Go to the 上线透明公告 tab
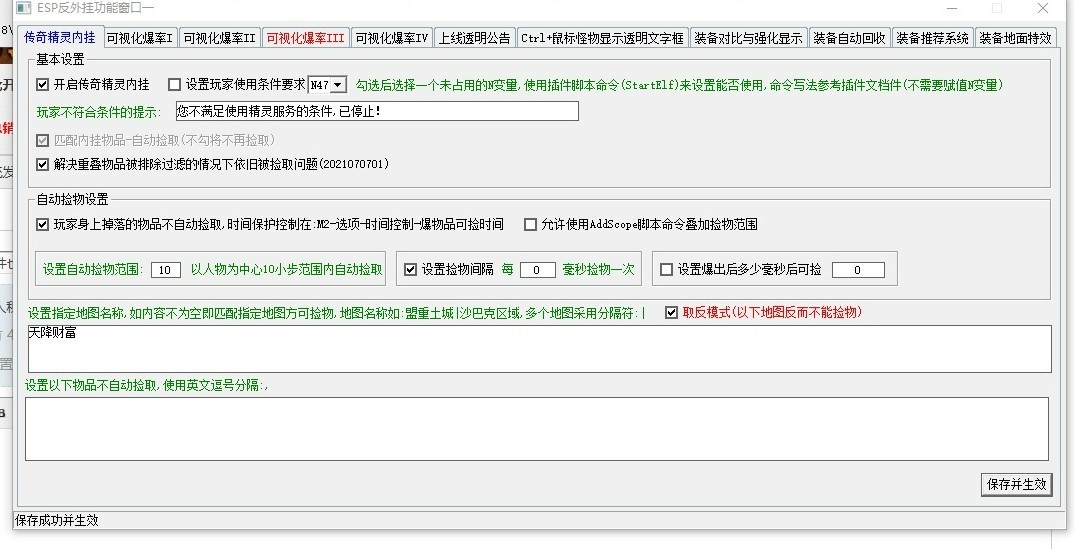 pyautogui.click(x=474, y=39)
